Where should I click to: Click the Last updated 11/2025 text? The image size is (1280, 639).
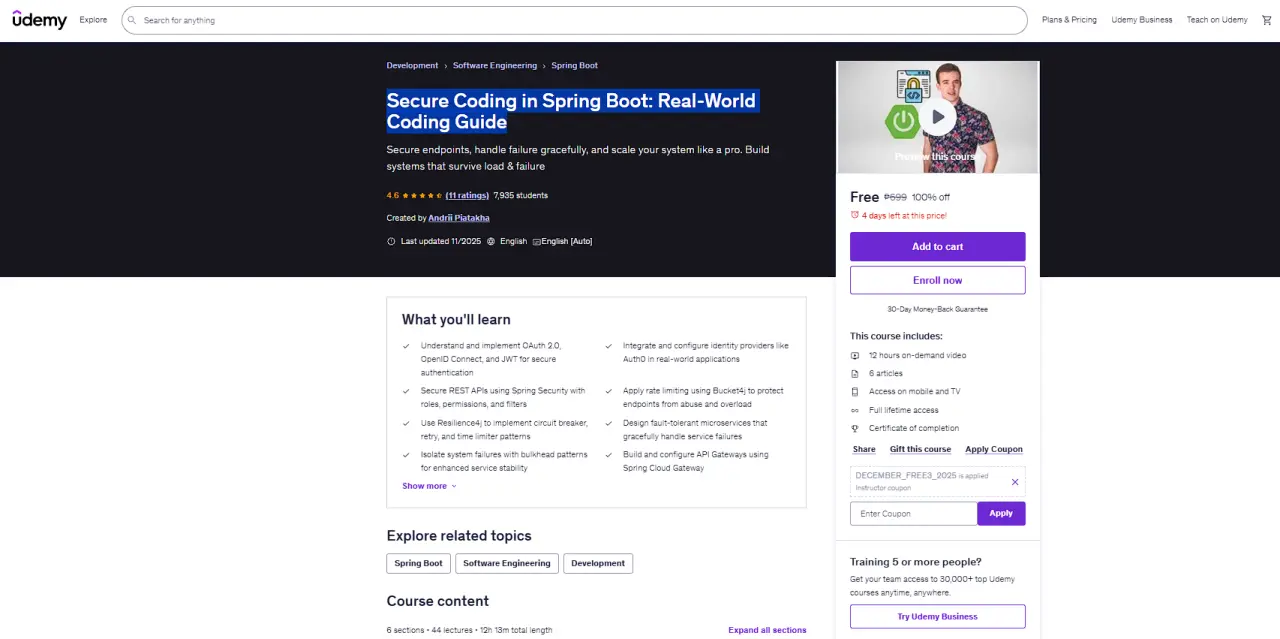[x=441, y=241]
